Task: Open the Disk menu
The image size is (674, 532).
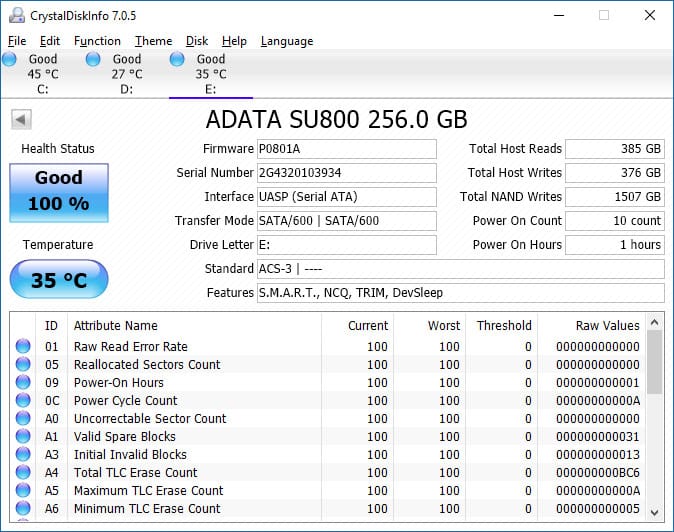Action: pyautogui.click(x=197, y=41)
